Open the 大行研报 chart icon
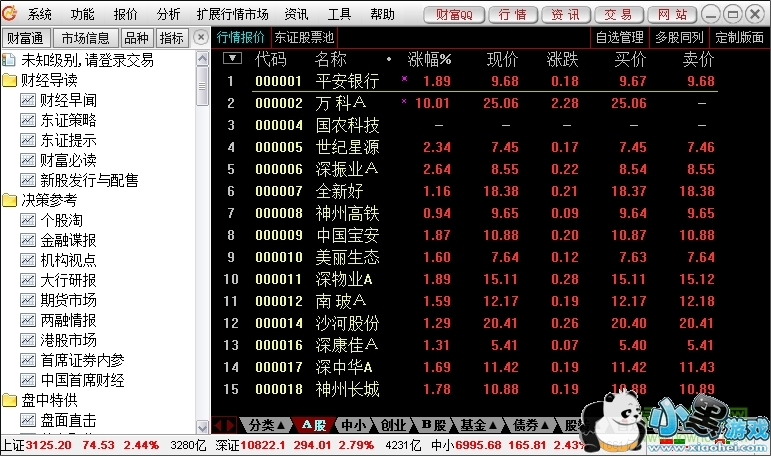771x456 pixels. coord(28,280)
